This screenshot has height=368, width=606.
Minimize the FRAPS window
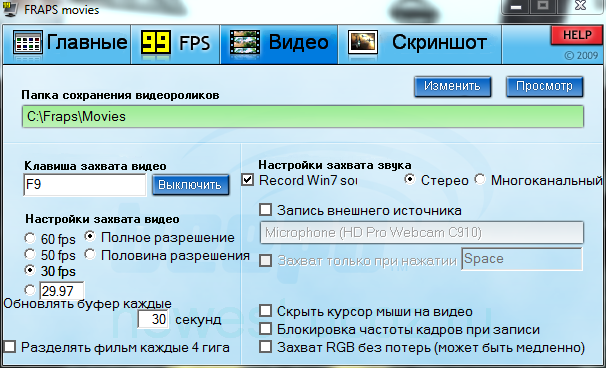pos(517,7)
